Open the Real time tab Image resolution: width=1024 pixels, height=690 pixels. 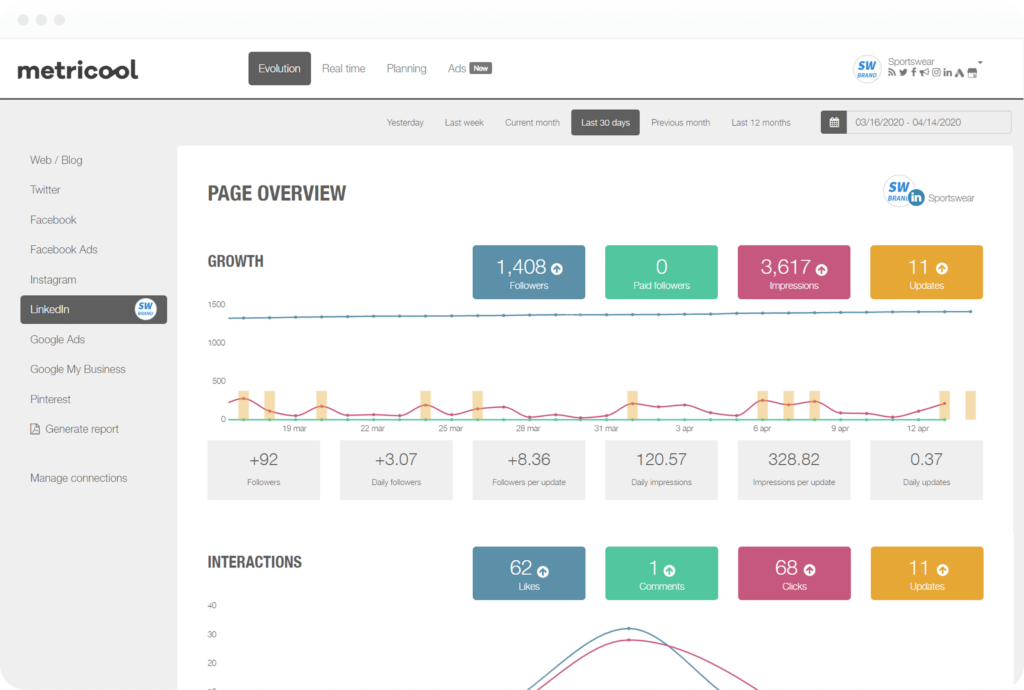[343, 69]
